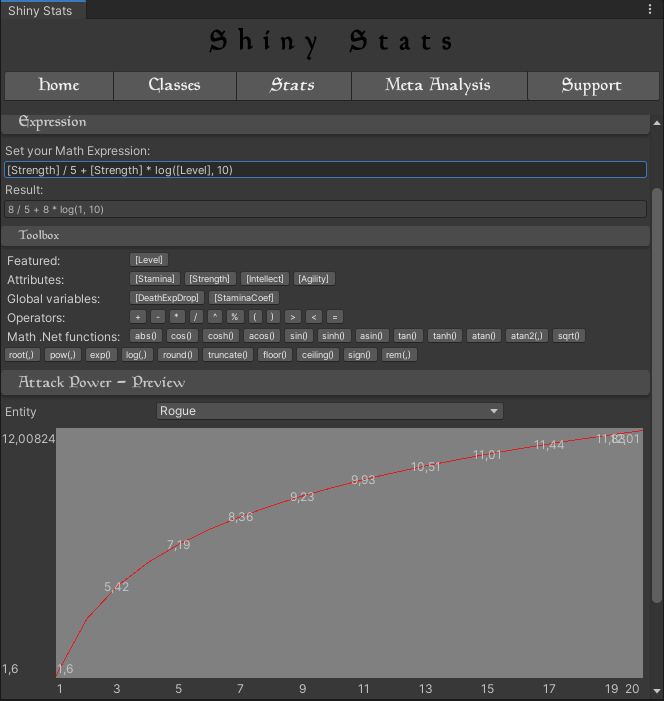The width and height of the screenshot is (664, 701).
Task: Open the Meta Analysis tab
Action: click(x=438, y=86)
